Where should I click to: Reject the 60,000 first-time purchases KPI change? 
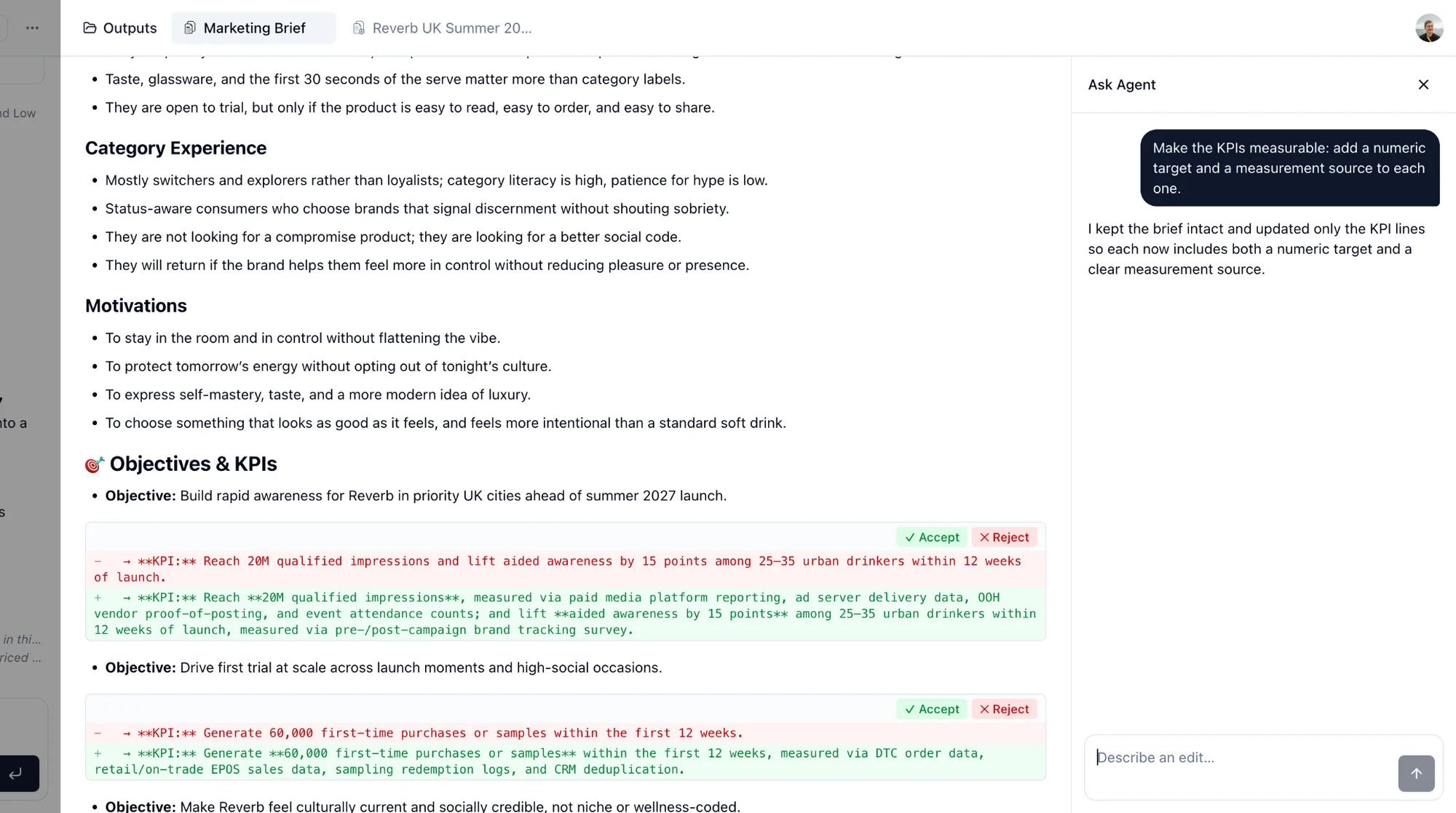click(x=1004, y=709)
